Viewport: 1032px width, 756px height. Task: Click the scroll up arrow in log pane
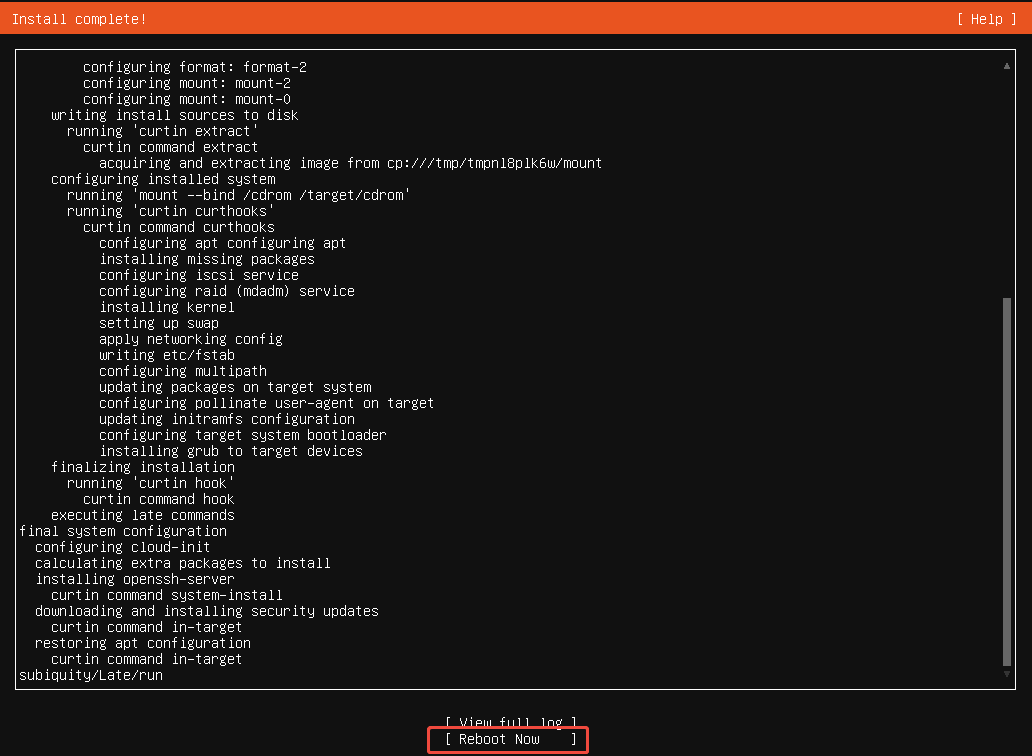click(x=1006, y=66)
